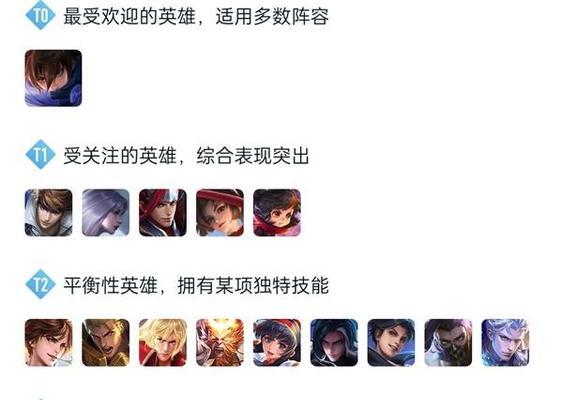Select the T2 smirking brown-haired hero portrait
This screenshot has height=400, width=563.
[48, 343]
